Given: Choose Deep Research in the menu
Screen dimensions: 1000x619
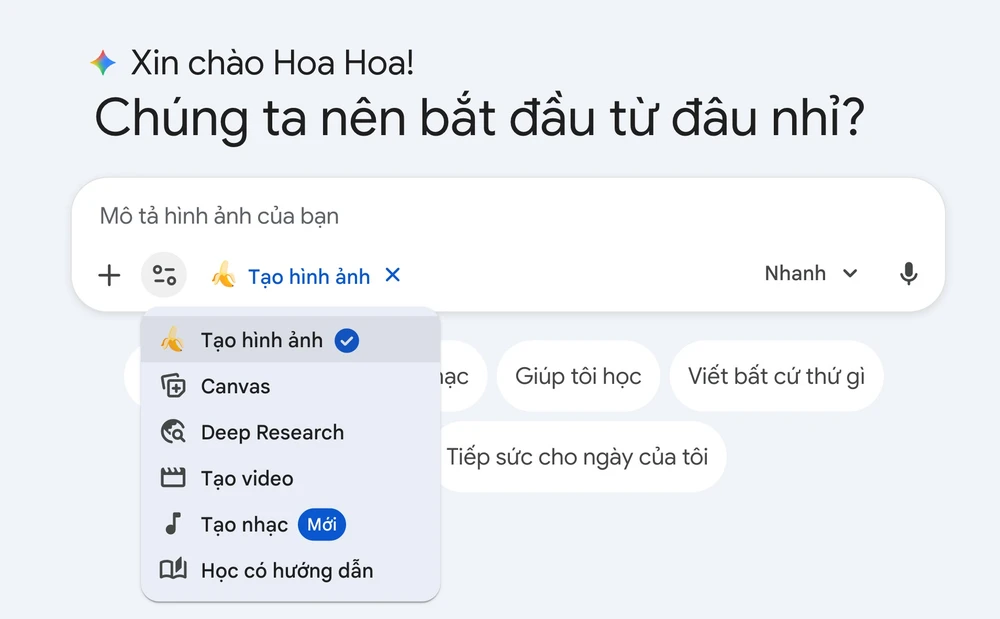Looking at the screenshot, I should point(275,432).
